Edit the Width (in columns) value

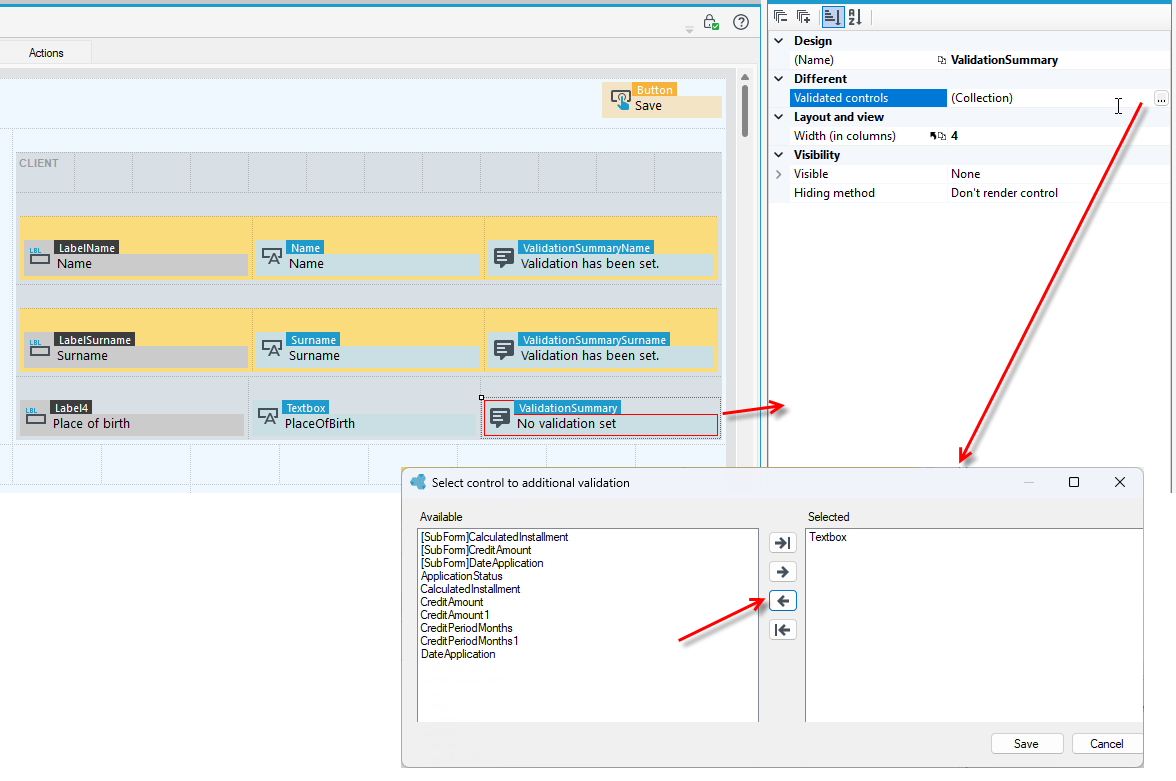954,136
